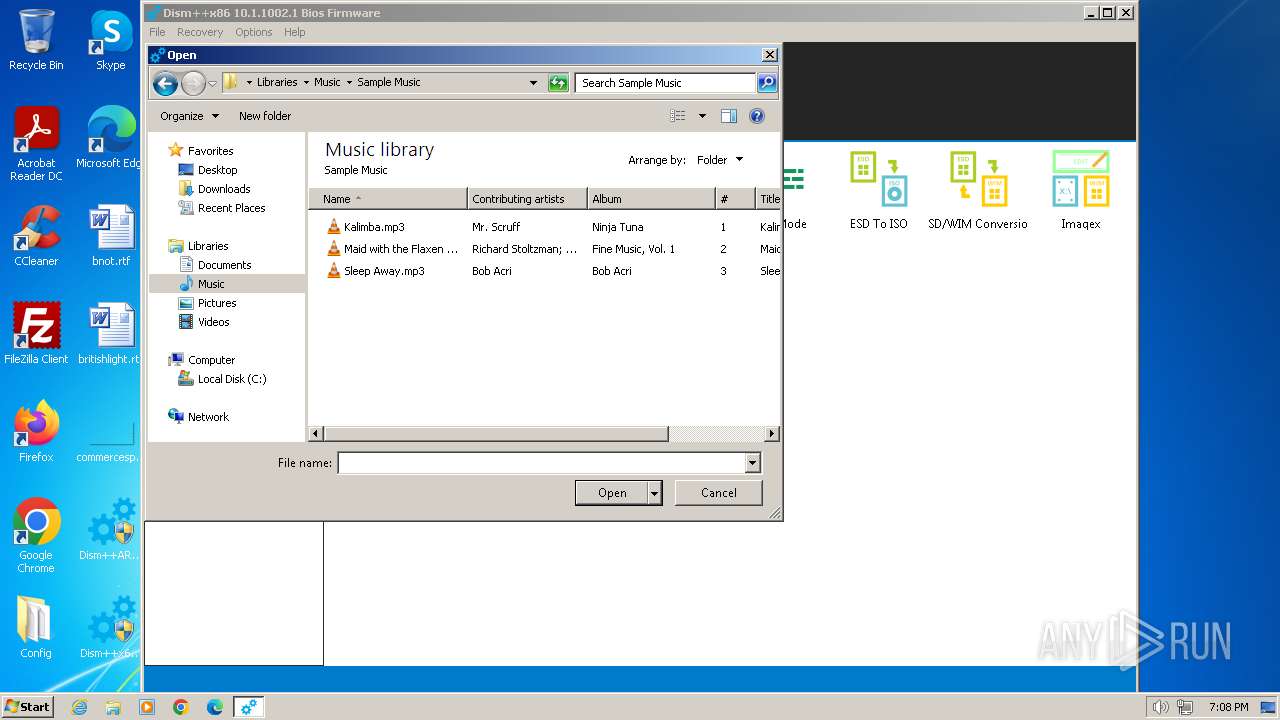Select Kalimba.mp3 file
Image resolution: width=1280 pixels, height=720 pixels.
point(374,227)
